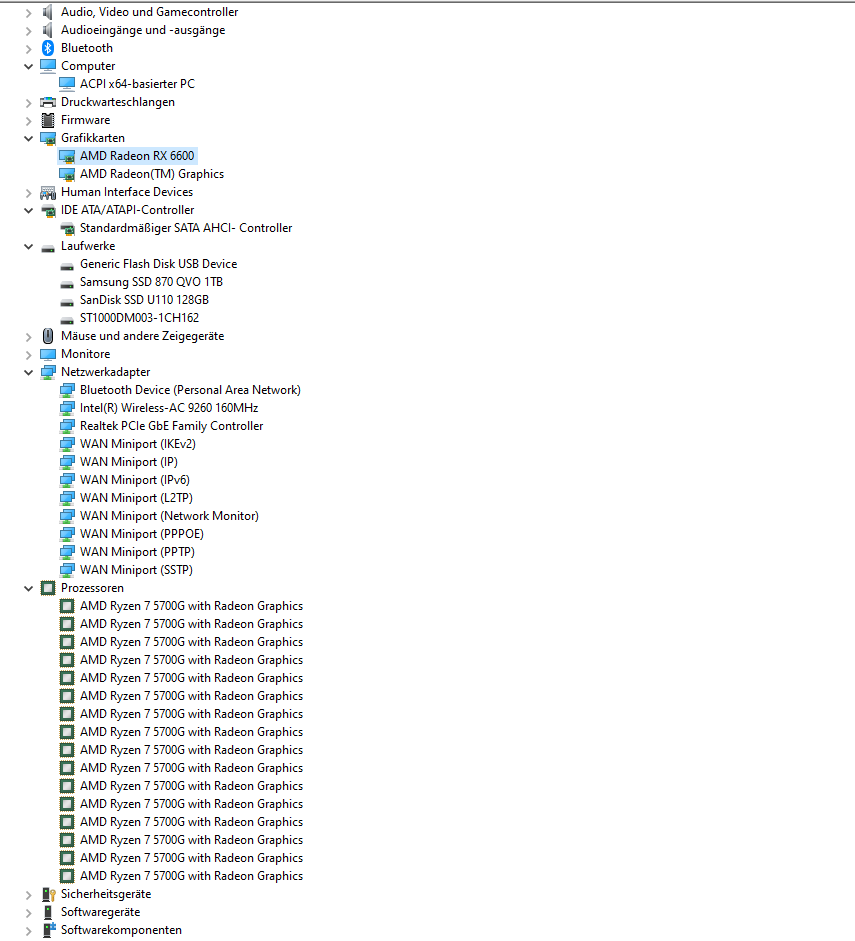
Task: Click the Intel(R) Wireless-AC 9260 adapter icon
Action: (x=67, y=408)
